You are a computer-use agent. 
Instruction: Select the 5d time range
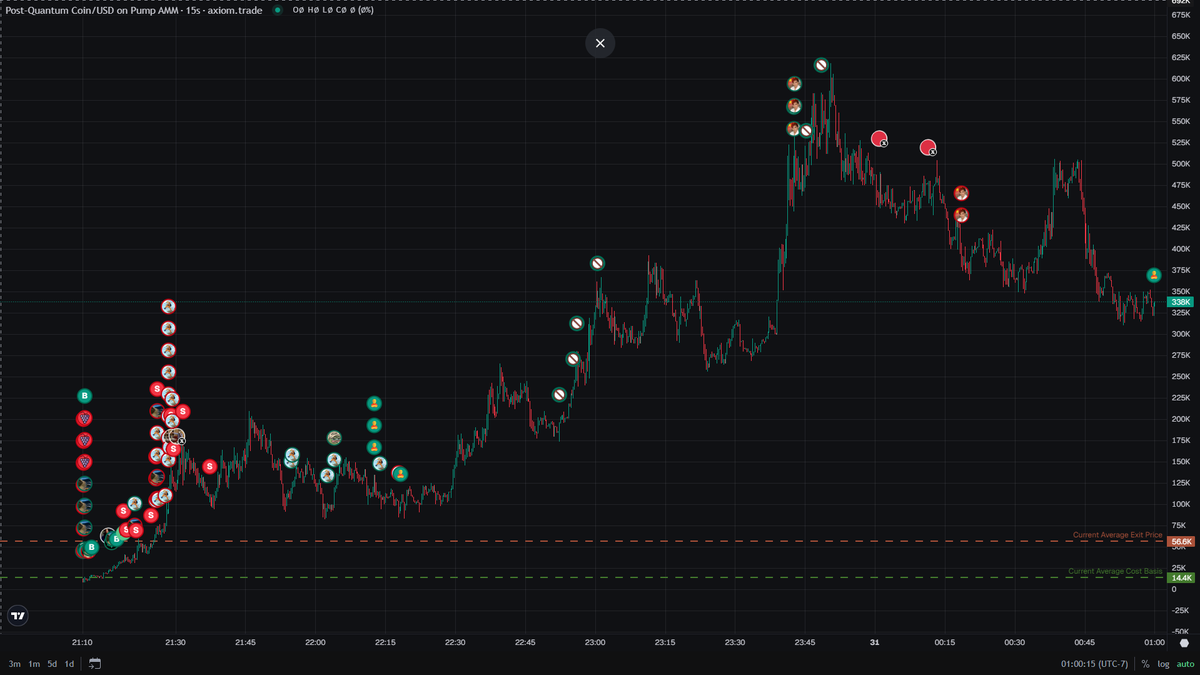[52, 664]
